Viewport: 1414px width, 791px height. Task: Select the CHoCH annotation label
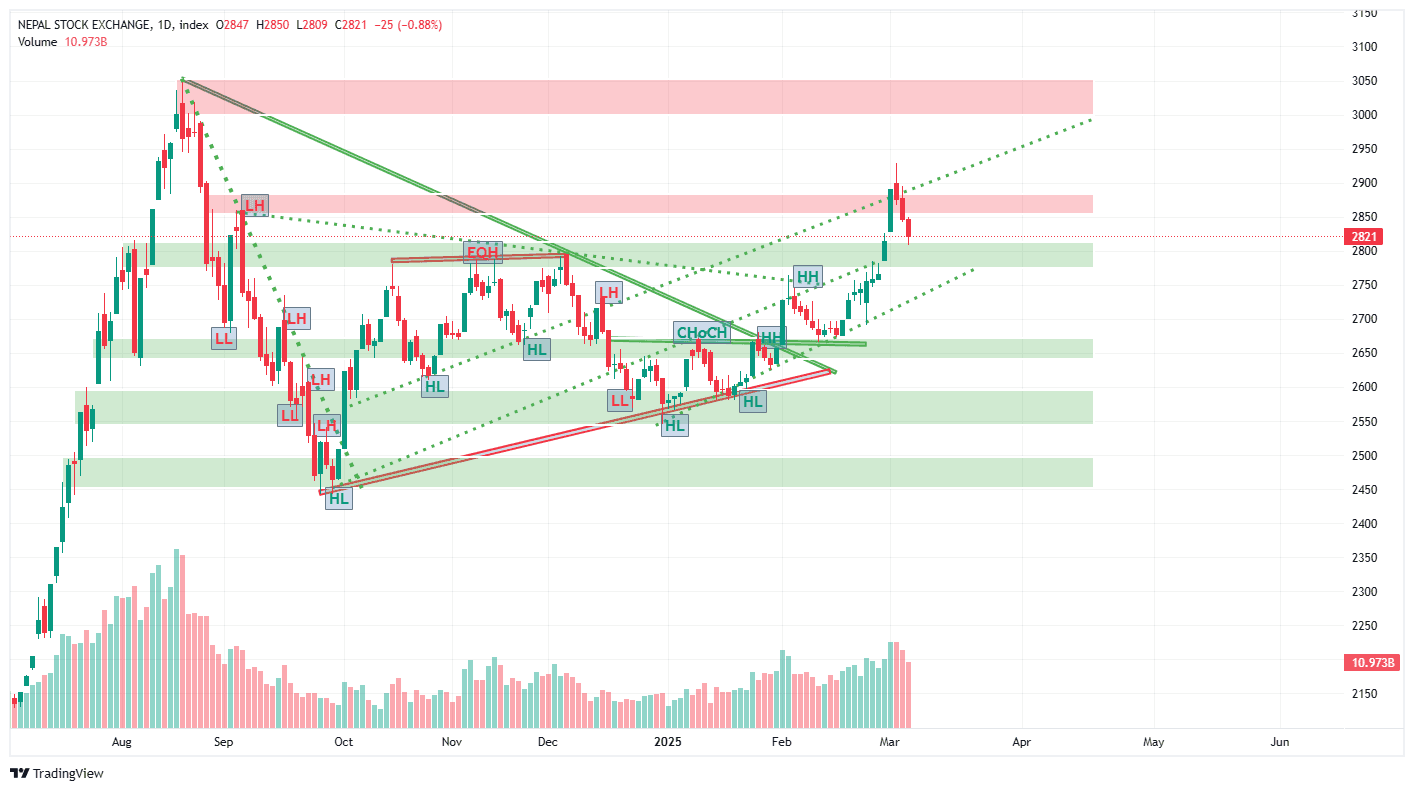[701, 333]
